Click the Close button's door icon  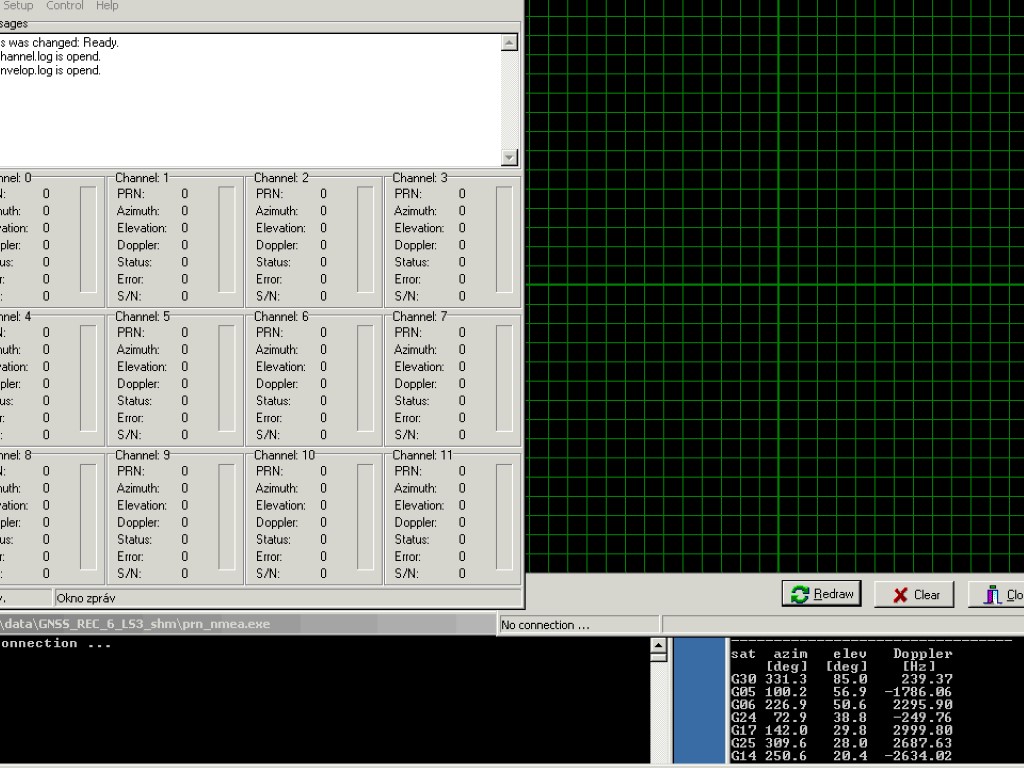[x=993, y=594]
